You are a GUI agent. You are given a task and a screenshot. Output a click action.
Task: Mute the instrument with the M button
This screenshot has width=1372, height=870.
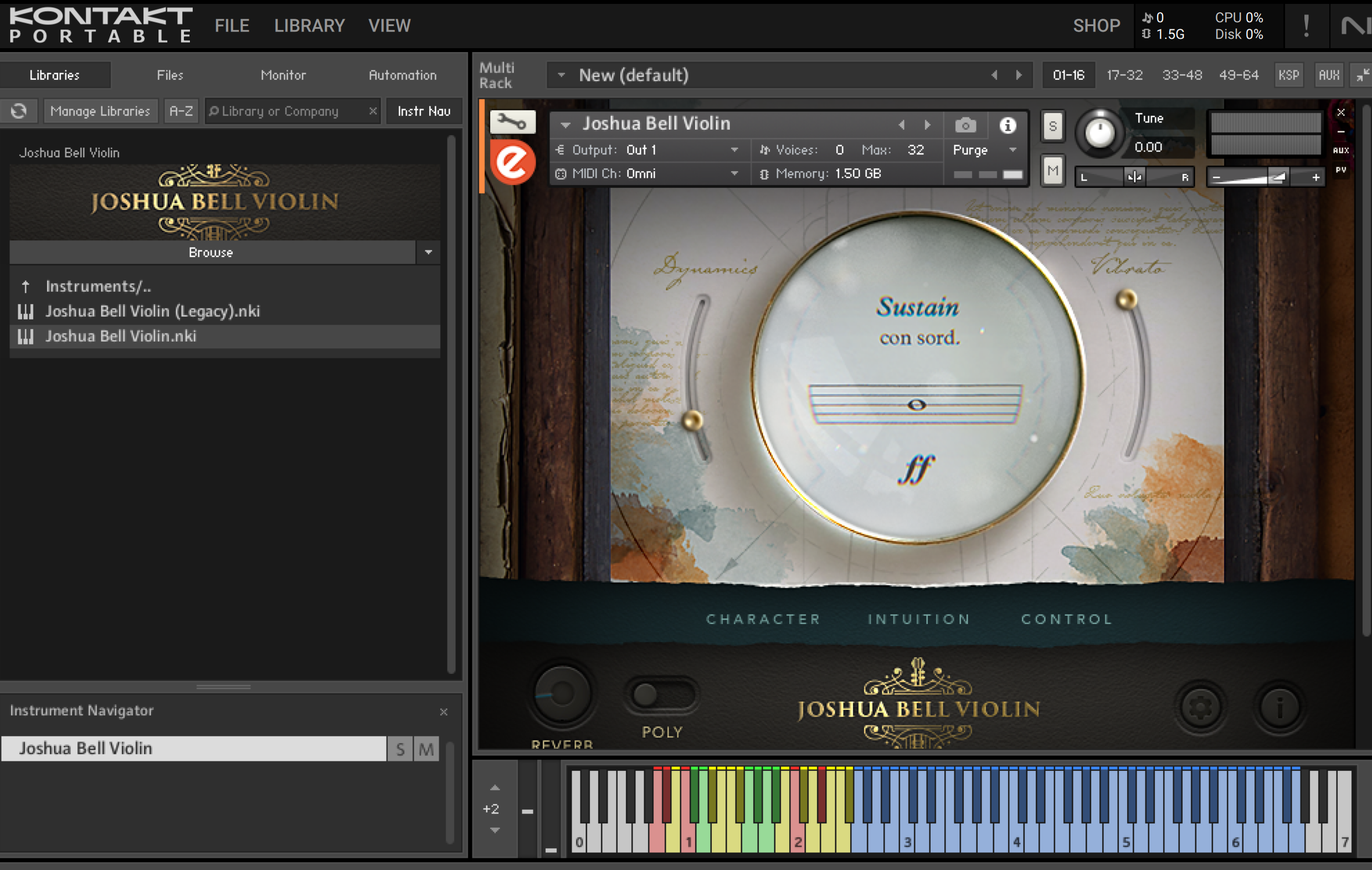click(x=1052, y=171)
